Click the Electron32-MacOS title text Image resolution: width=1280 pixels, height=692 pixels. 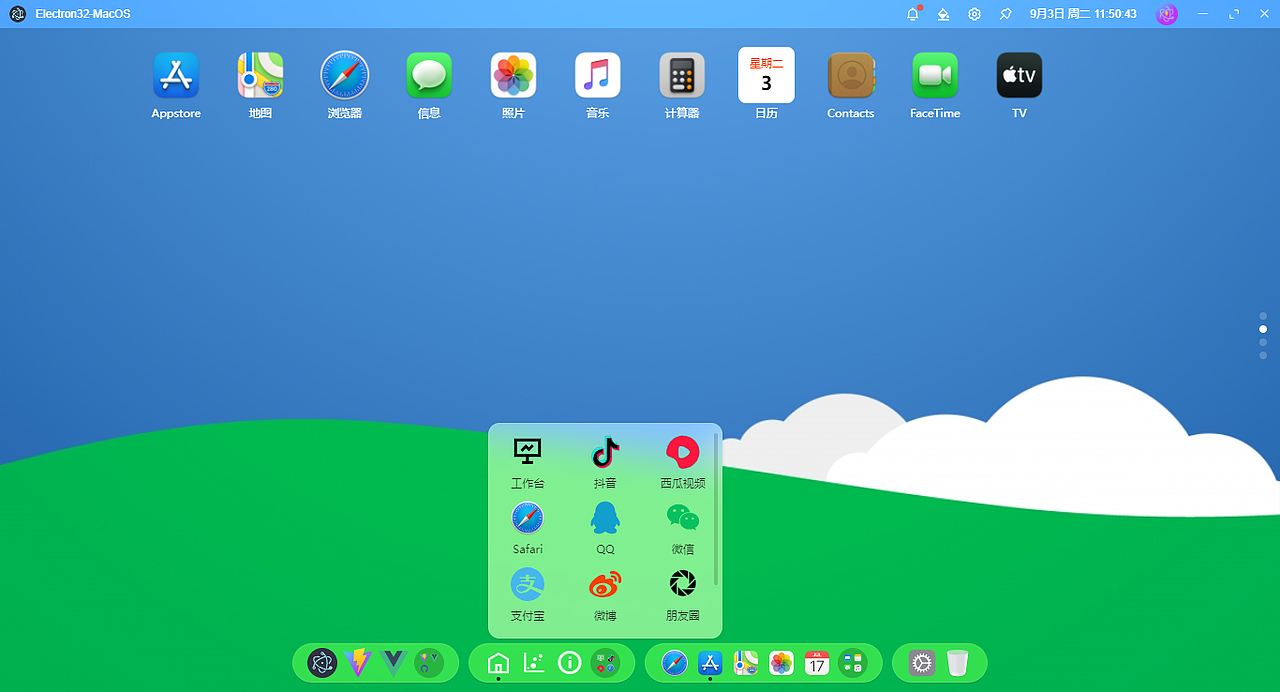pyautogui.click(x=83, y=14)
